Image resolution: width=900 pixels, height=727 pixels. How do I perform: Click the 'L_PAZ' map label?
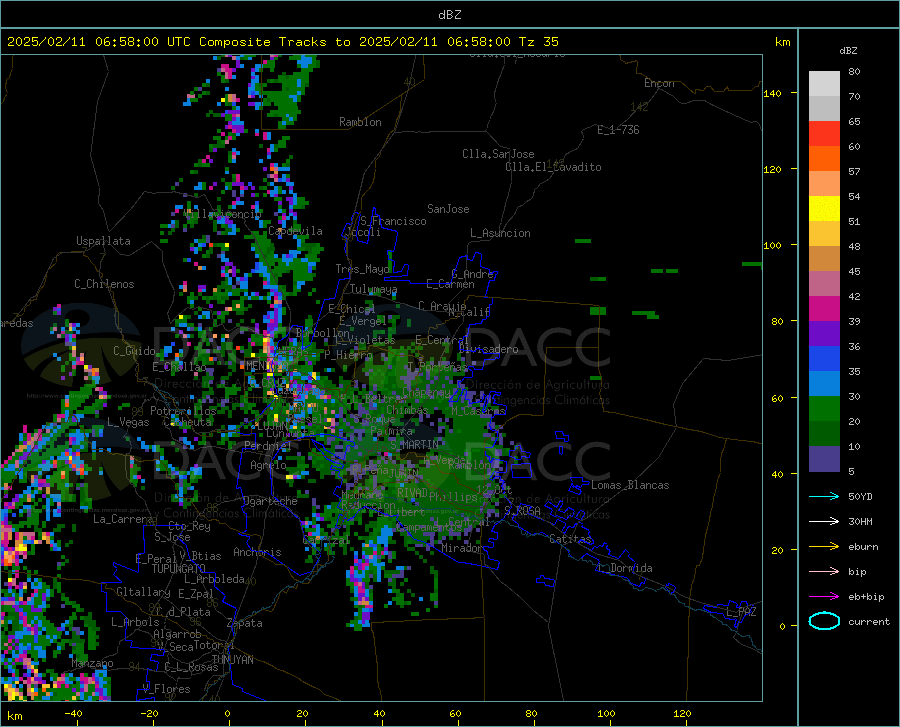coord(741,612)
